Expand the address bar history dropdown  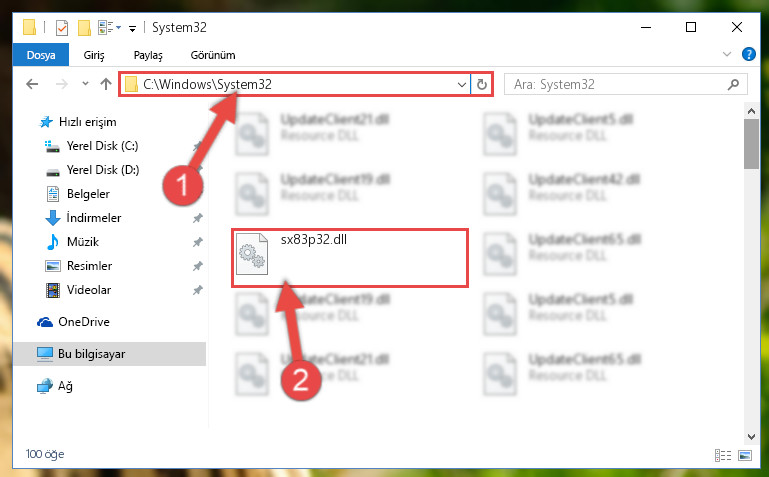pos(461,84)
